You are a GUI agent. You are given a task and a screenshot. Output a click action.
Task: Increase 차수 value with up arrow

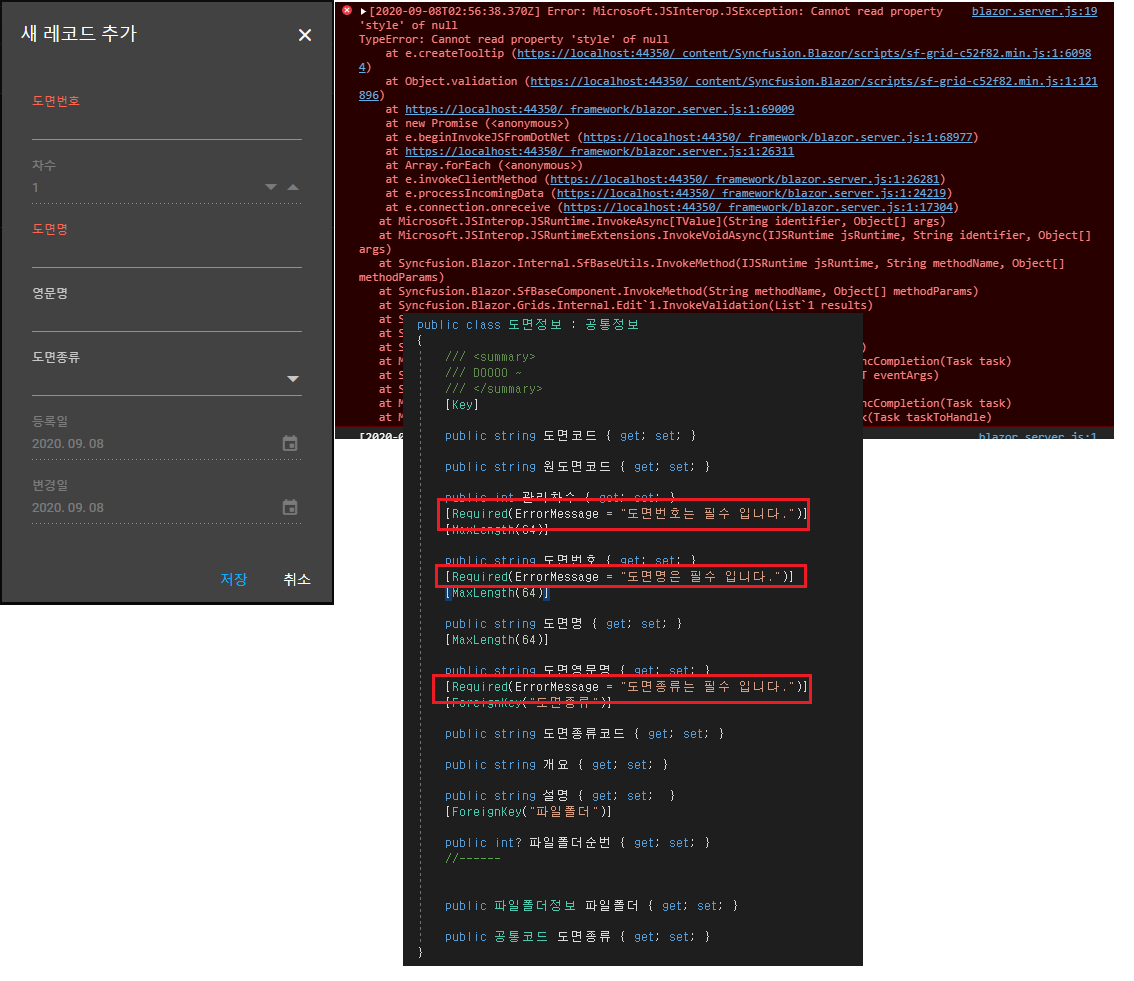pos(293,187)
